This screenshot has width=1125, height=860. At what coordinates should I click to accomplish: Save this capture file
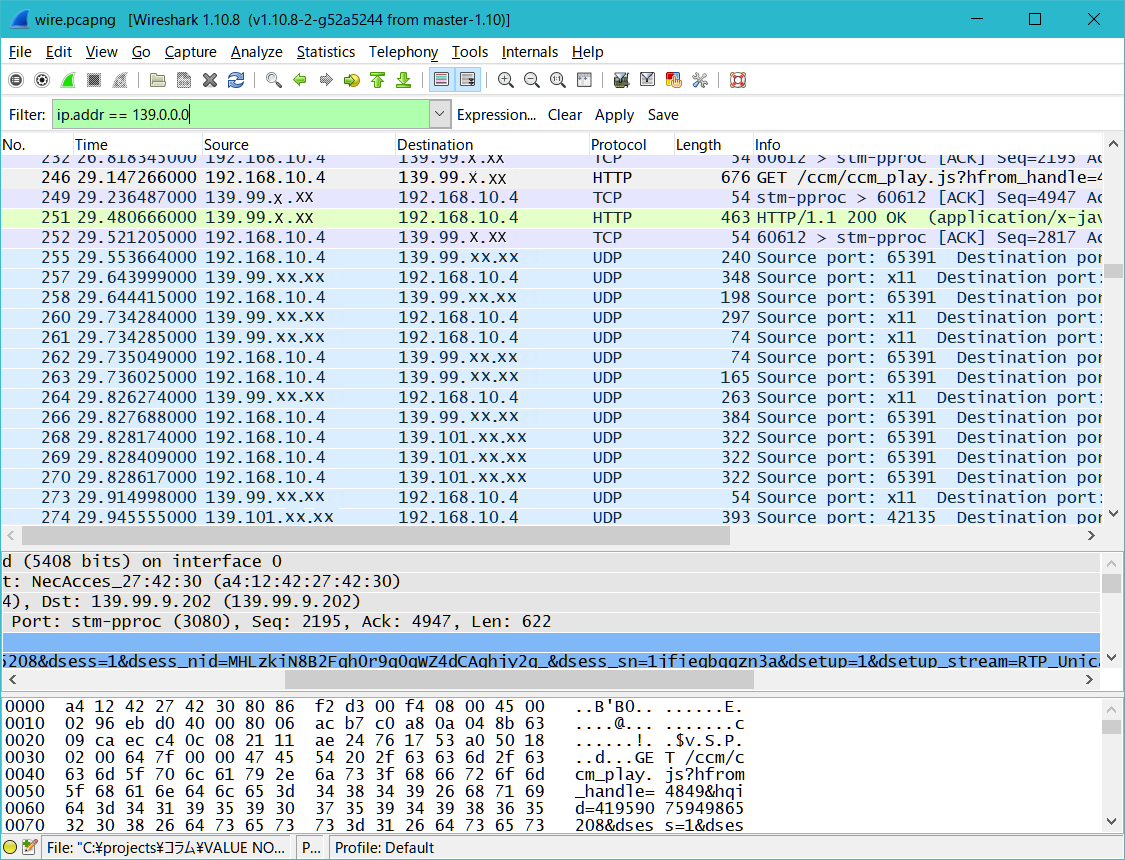184,80
